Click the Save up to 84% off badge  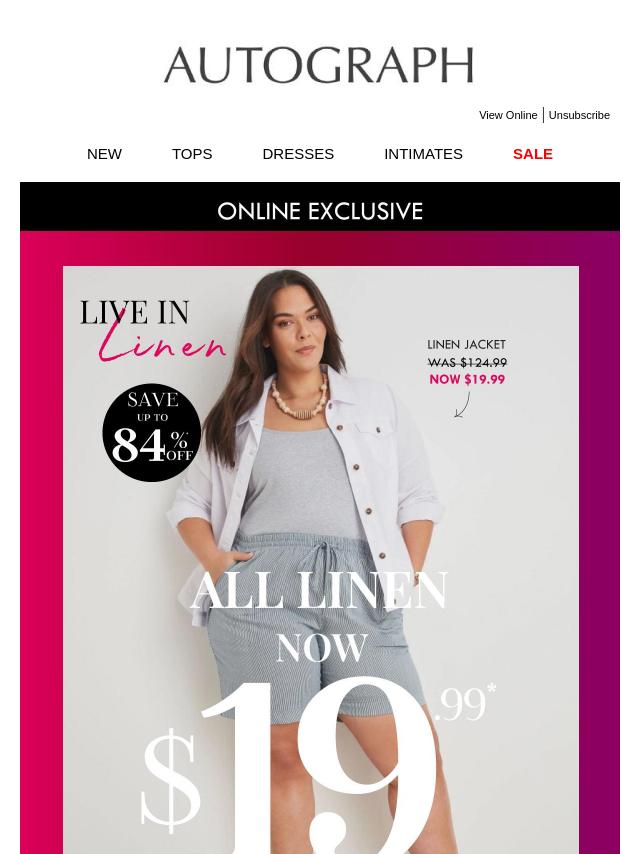[152, 433]
